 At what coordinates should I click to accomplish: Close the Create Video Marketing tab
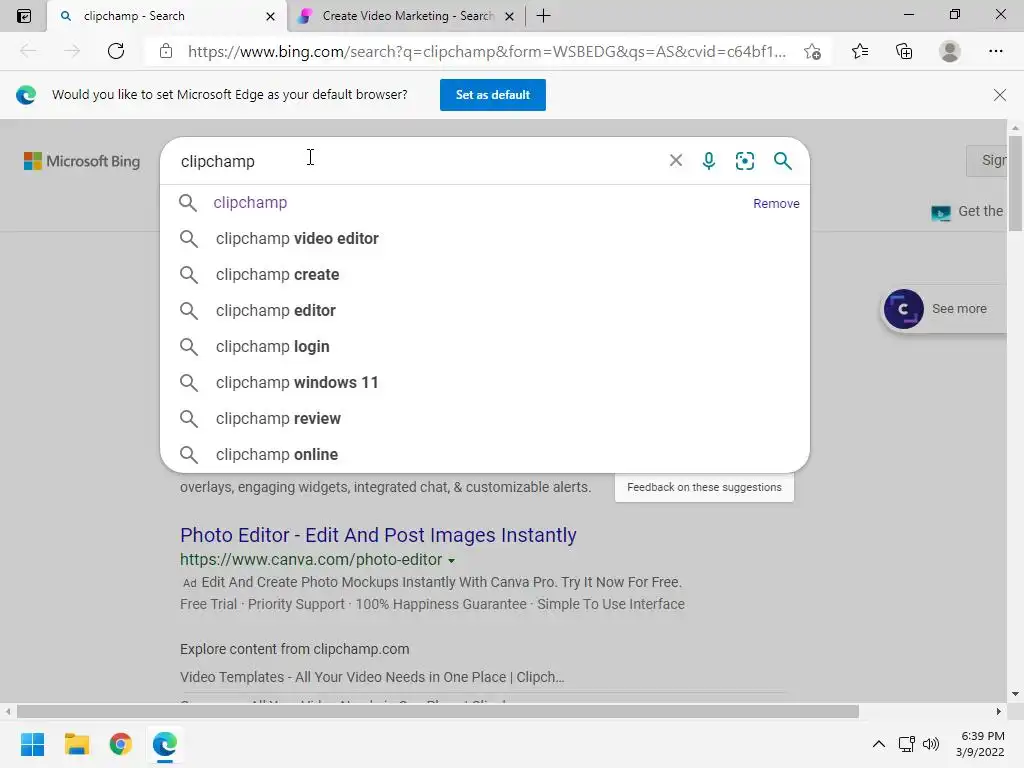coord(509,16)
